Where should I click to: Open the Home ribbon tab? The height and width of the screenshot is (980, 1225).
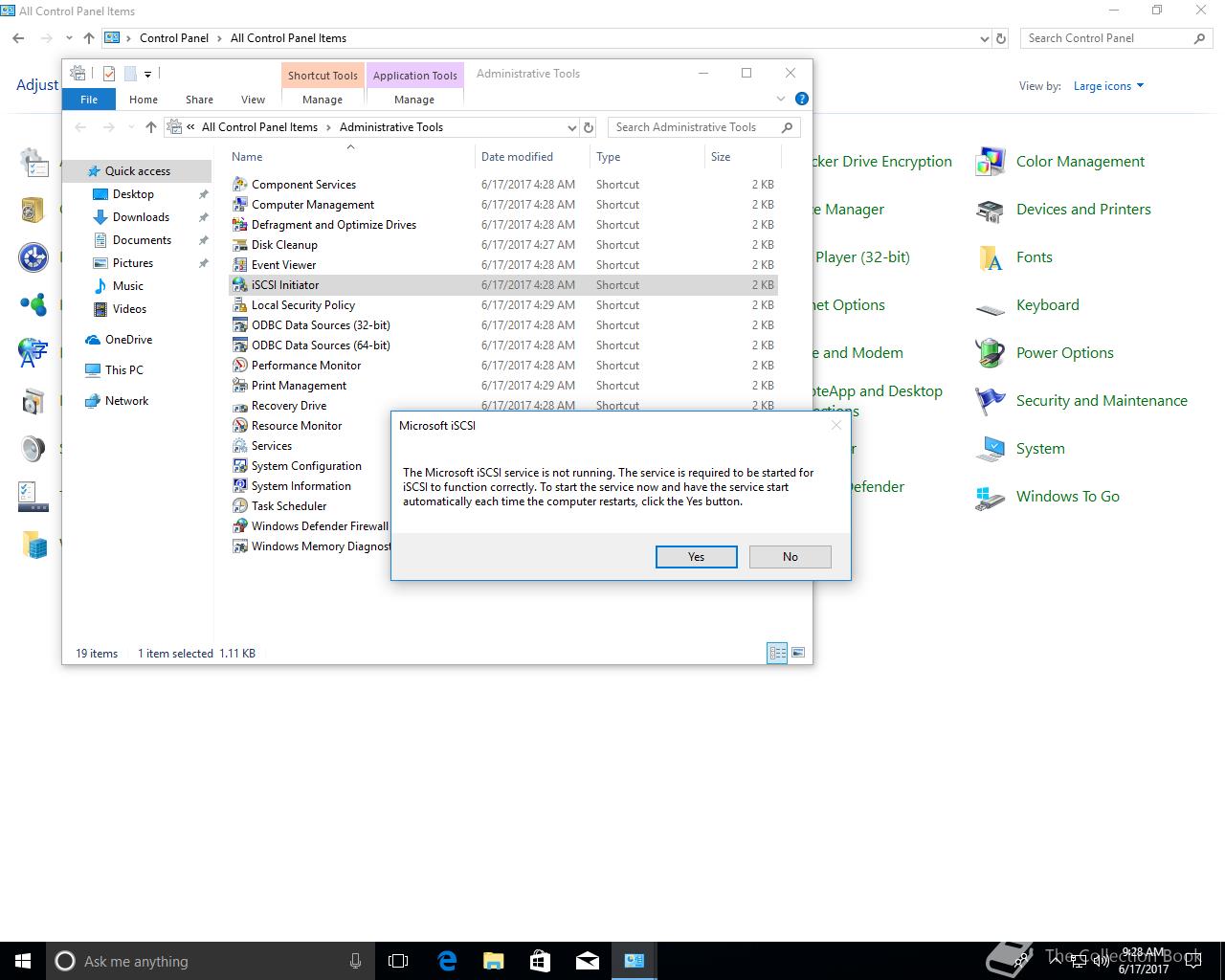(144, 100)
